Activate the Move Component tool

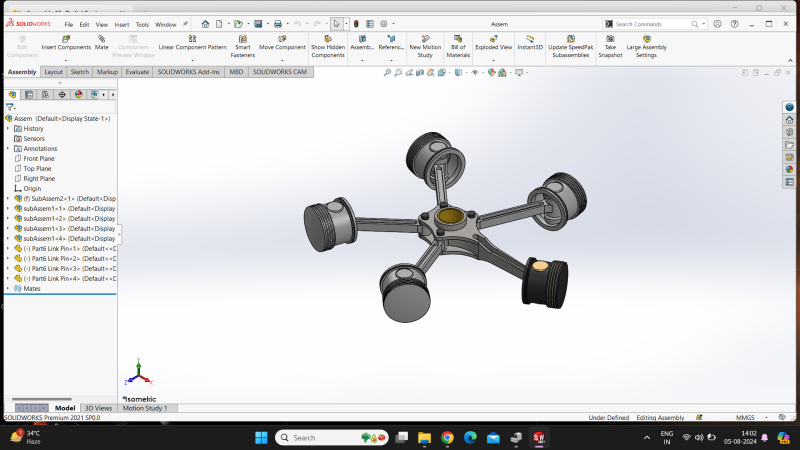pyautogui.click(x=282, y=43)
